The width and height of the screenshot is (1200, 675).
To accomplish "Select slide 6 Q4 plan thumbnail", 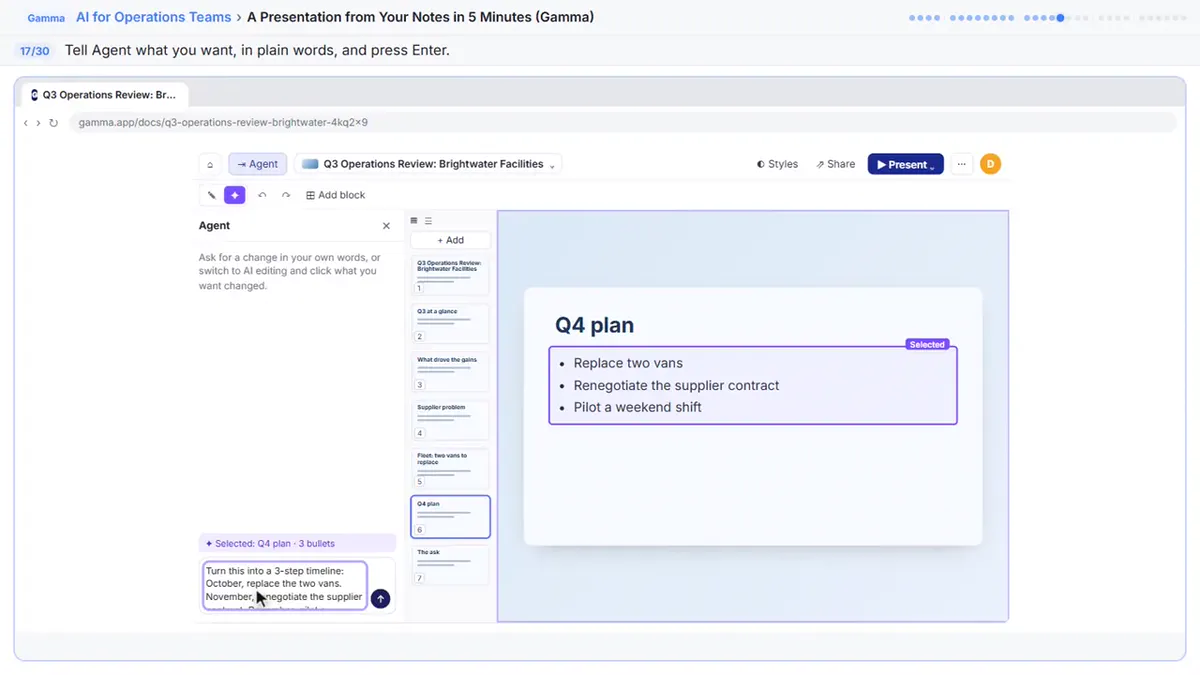I will (450, 516).
